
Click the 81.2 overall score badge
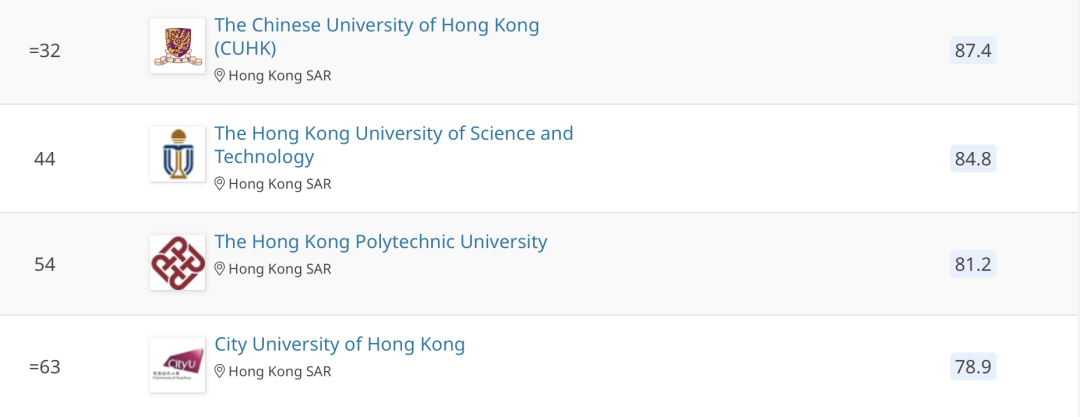pyautogui.click(x=973, y=264)
